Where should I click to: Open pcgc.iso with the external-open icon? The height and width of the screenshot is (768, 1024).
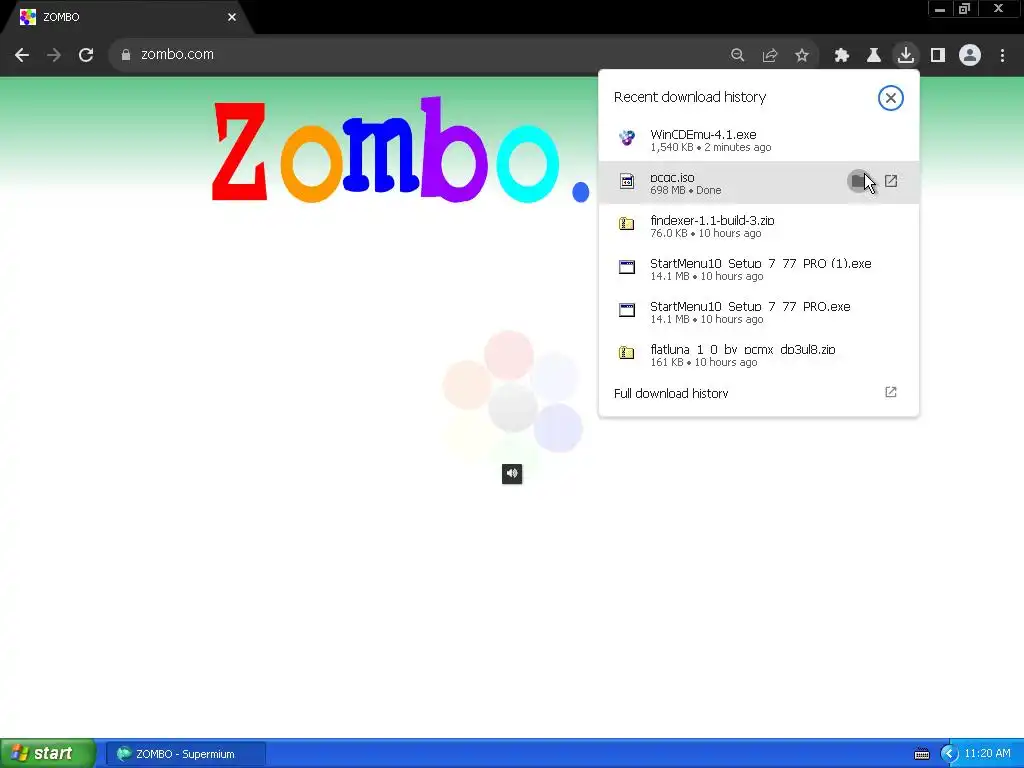[x=891, y=181]
